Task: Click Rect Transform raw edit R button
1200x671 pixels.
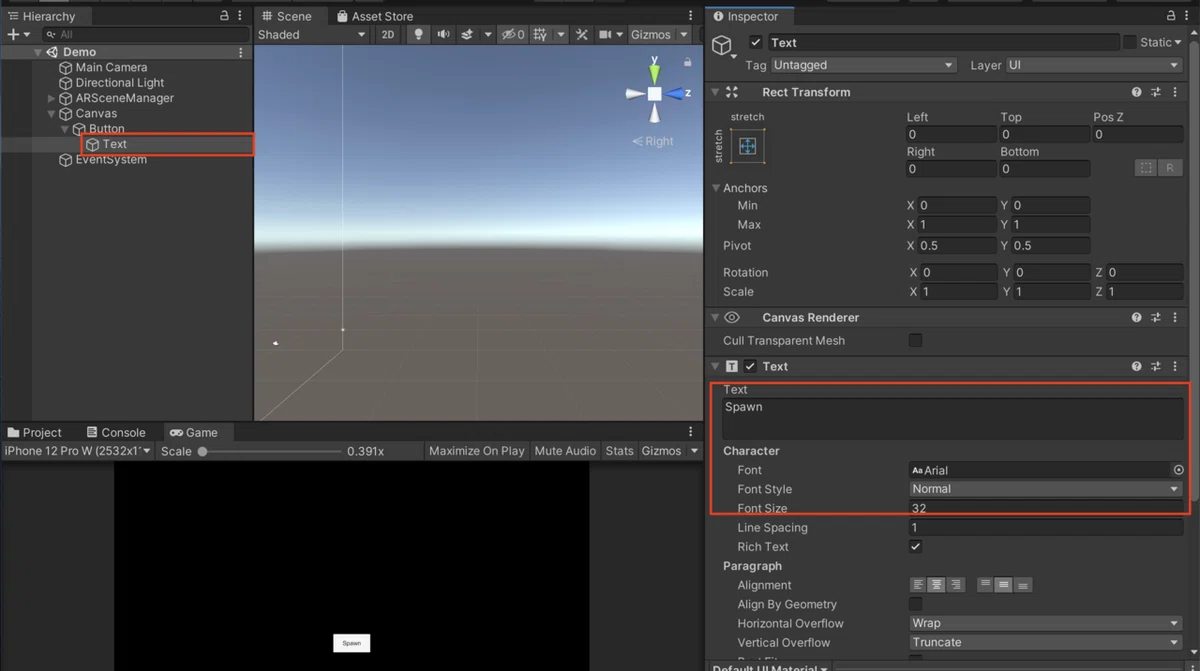Action: 1170,168
